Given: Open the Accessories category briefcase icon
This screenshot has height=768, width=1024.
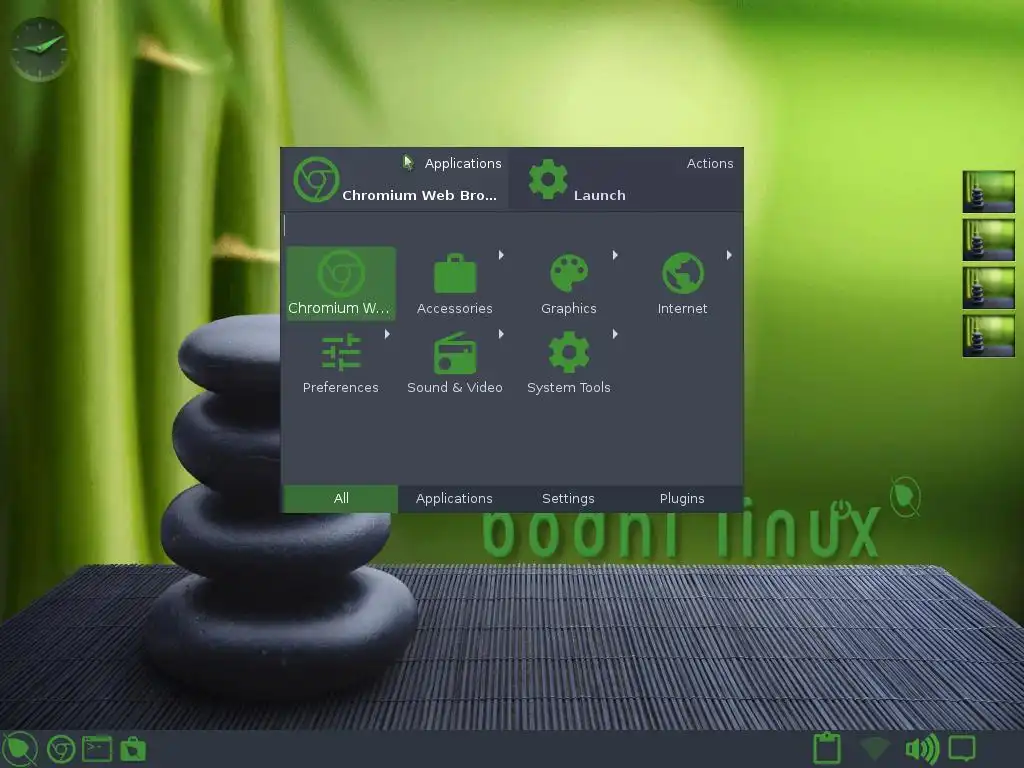Looking at the screenshot, I should click(x=455, y=273).
